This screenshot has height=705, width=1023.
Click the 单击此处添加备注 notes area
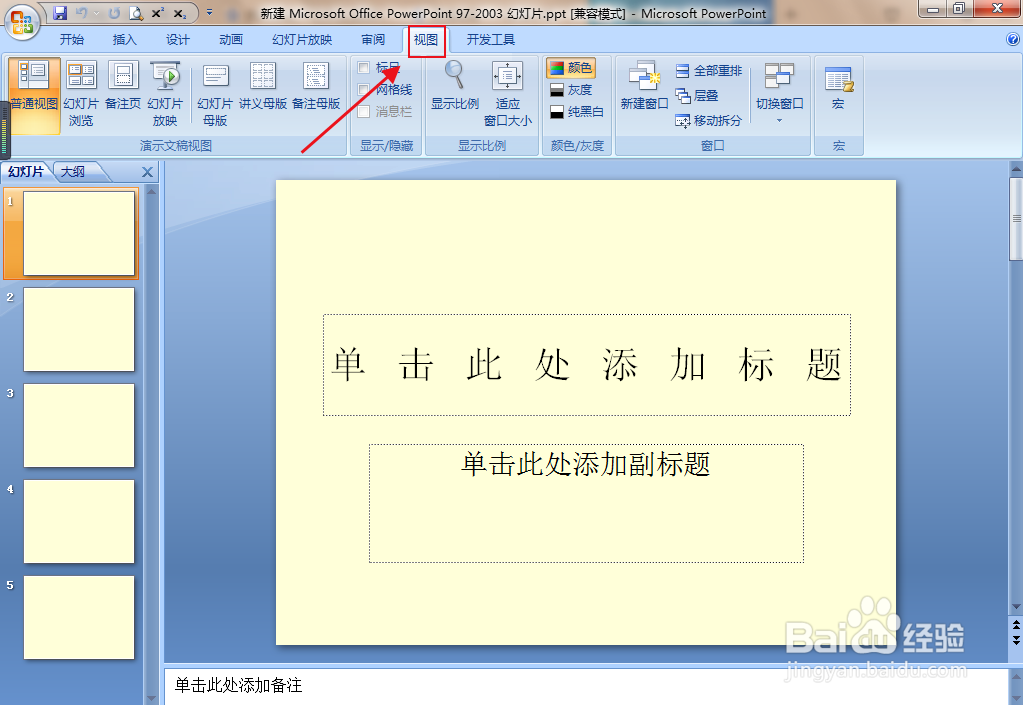[x=587, y=685]
